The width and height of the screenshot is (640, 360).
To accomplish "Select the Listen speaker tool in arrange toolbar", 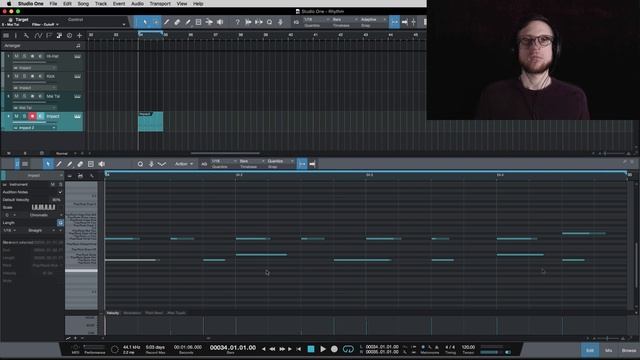I will [x=220, y=22].
